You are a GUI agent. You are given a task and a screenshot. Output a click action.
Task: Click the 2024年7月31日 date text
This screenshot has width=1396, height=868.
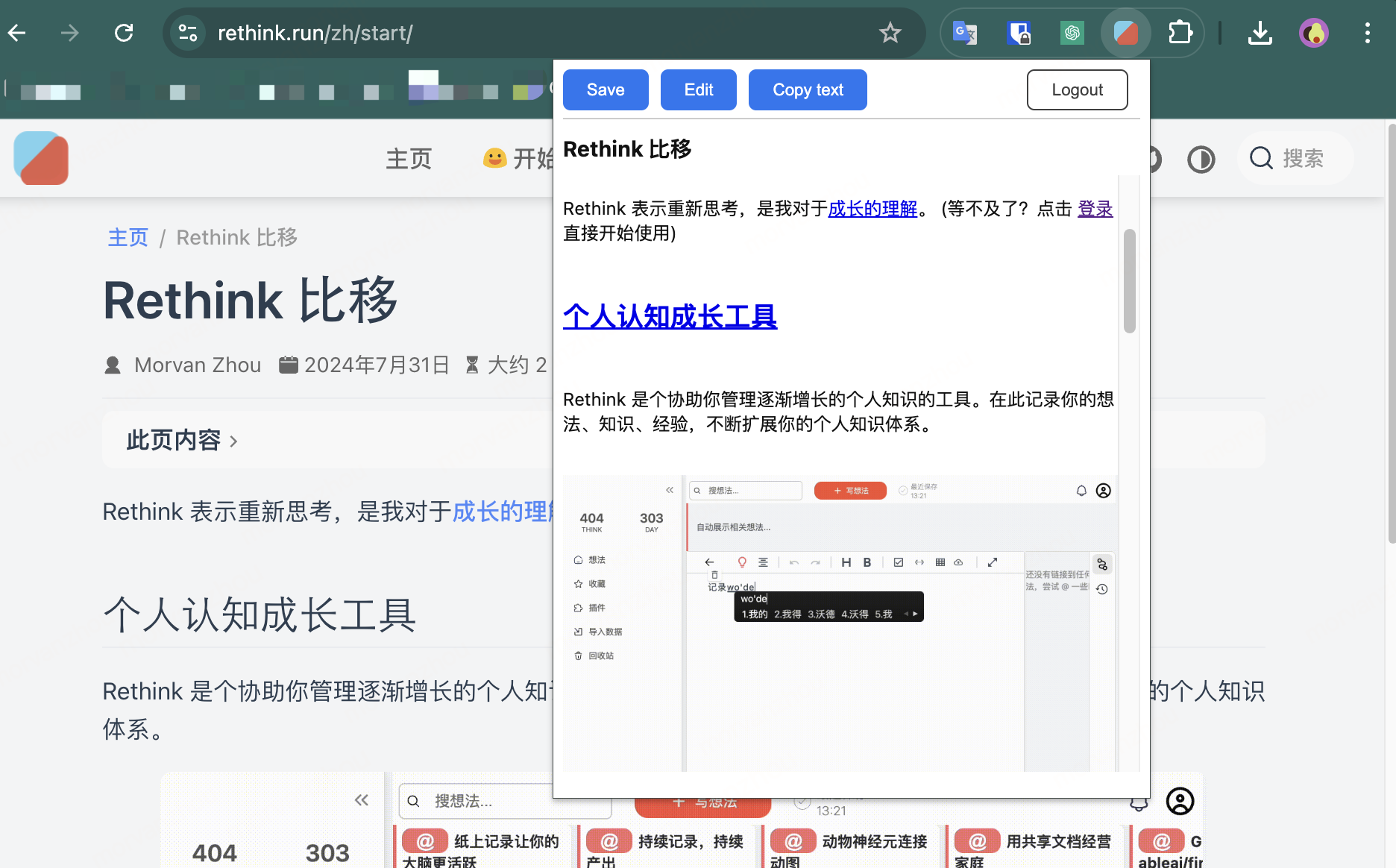pyautogui.click(x=377, y=365)
